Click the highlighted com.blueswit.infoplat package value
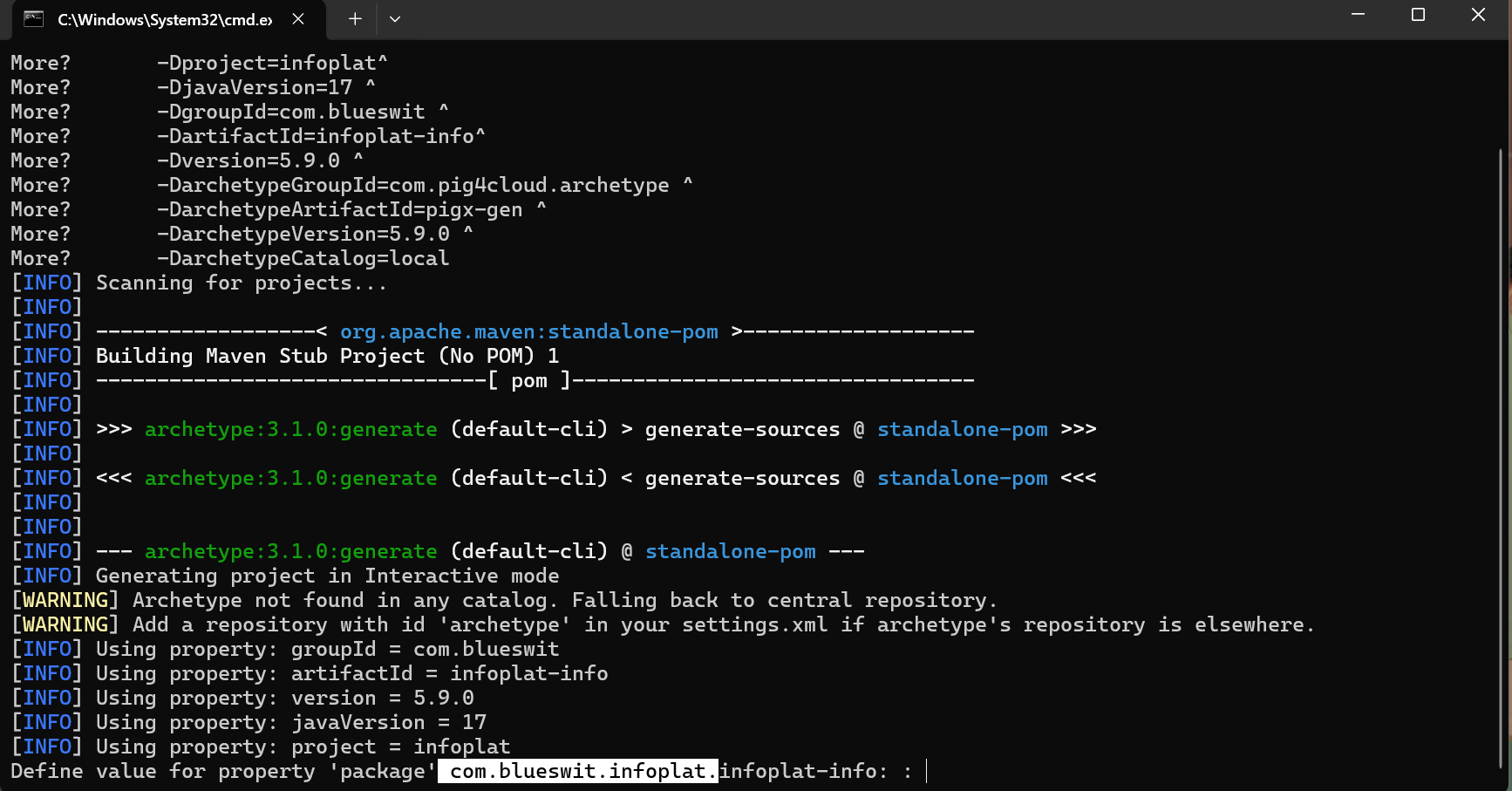 tap(577, 771)
